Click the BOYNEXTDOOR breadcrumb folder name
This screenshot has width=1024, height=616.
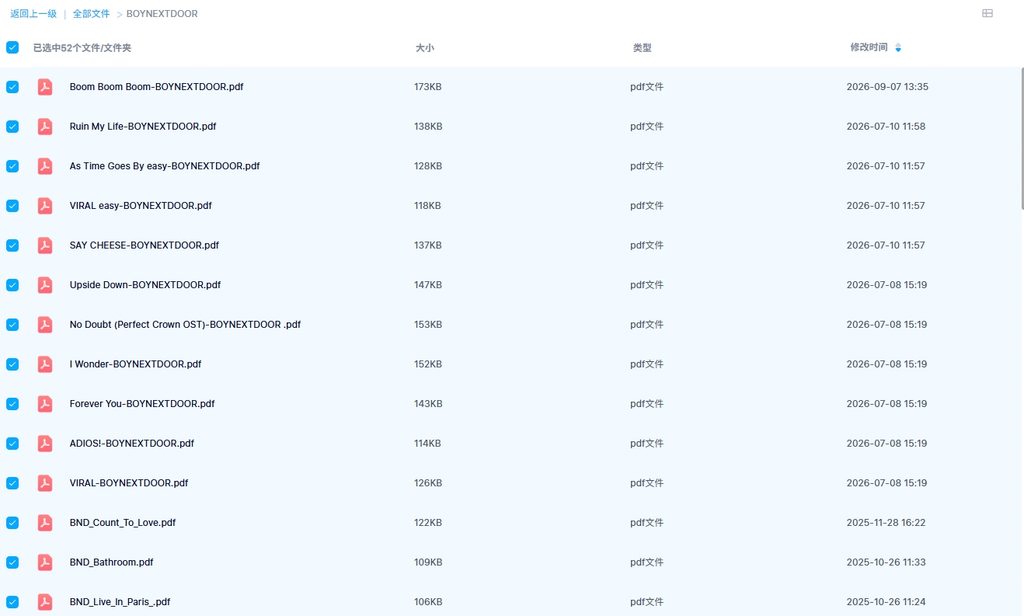162,14
